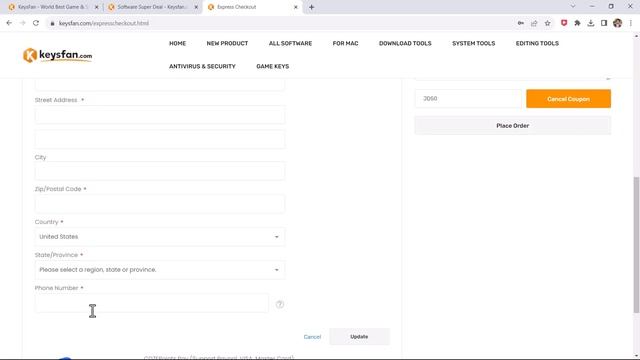Open the ANTIVIRUS & SECURITY menu item
Image resolution: width=640 pixels, height=360 pixels.
tap(202, 66)
